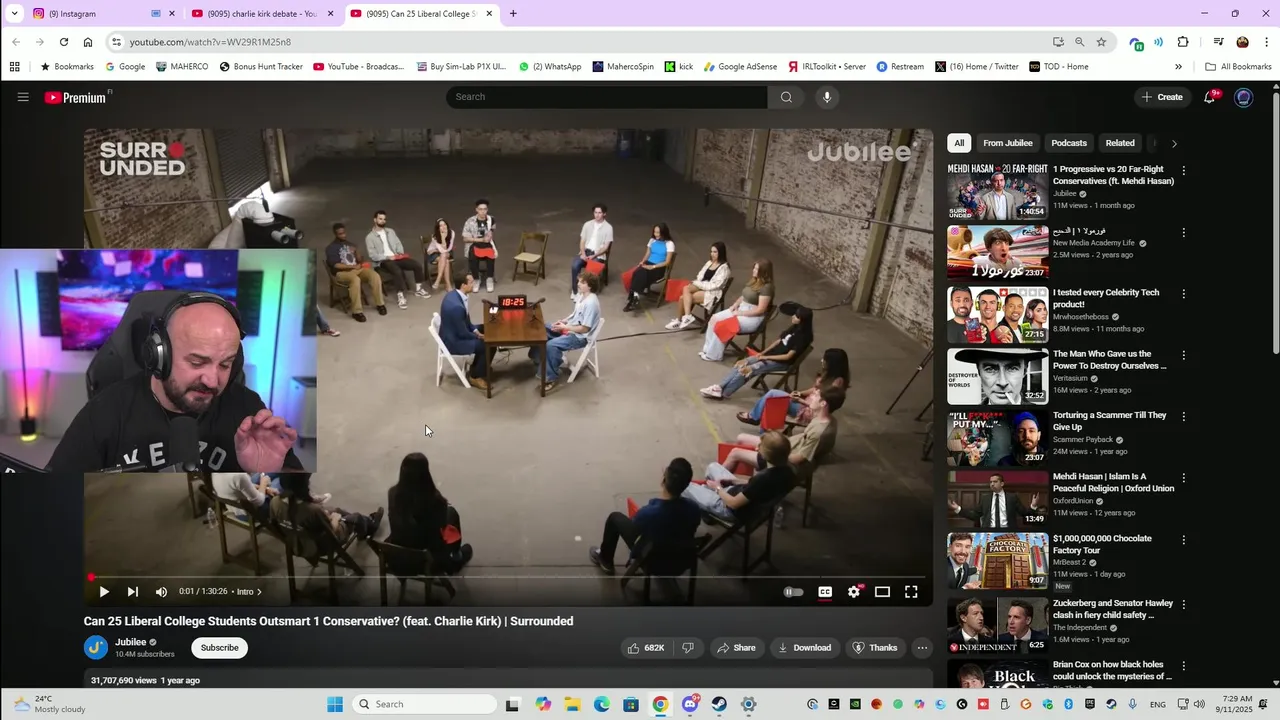Open the YouTube account avatar menu
The image size is (1280, 720).
(x=1244, y=97)
